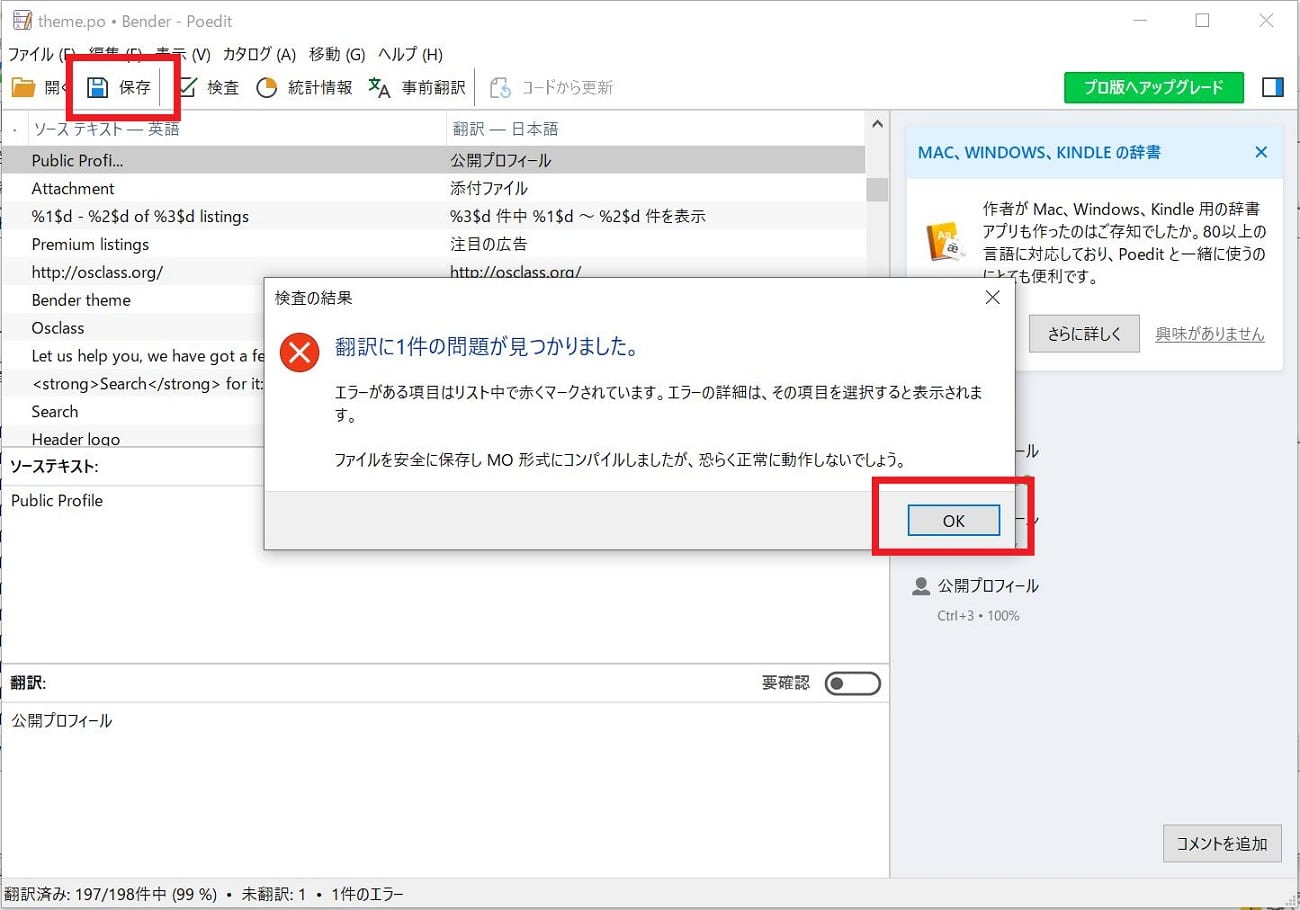
Task: Click the open folder toolbar icon
Action: [24, 88]
